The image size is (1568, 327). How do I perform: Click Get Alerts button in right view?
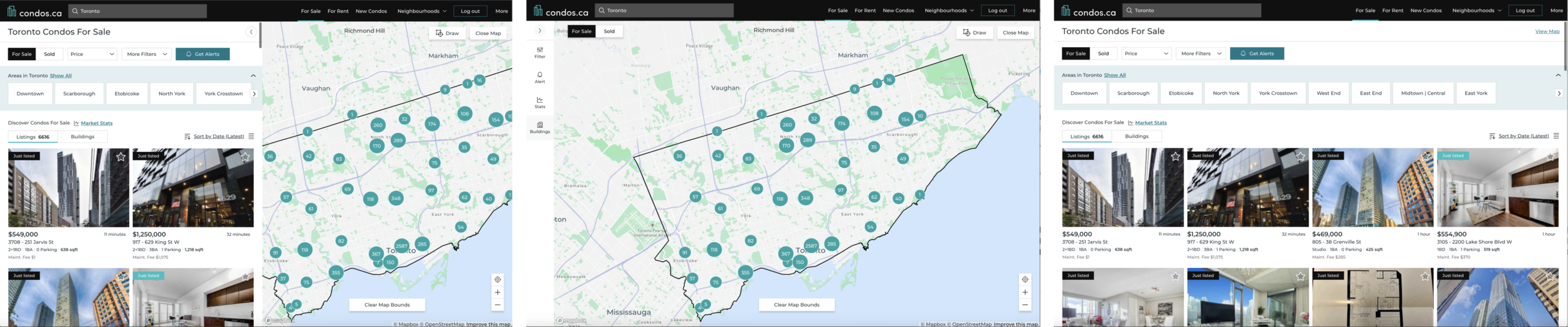(x=1257, y=53)
